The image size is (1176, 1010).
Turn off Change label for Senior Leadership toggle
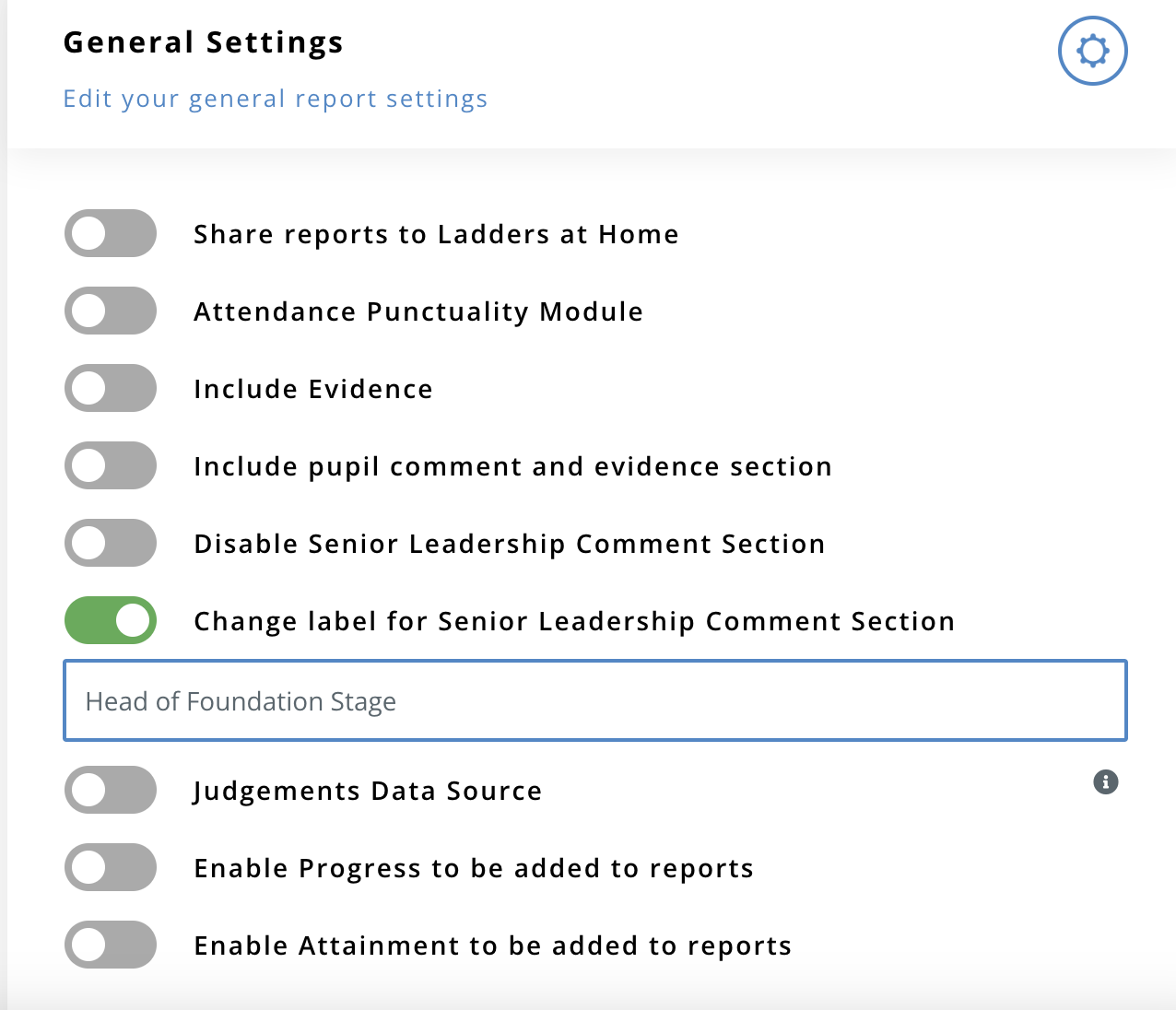coord(111,620)
